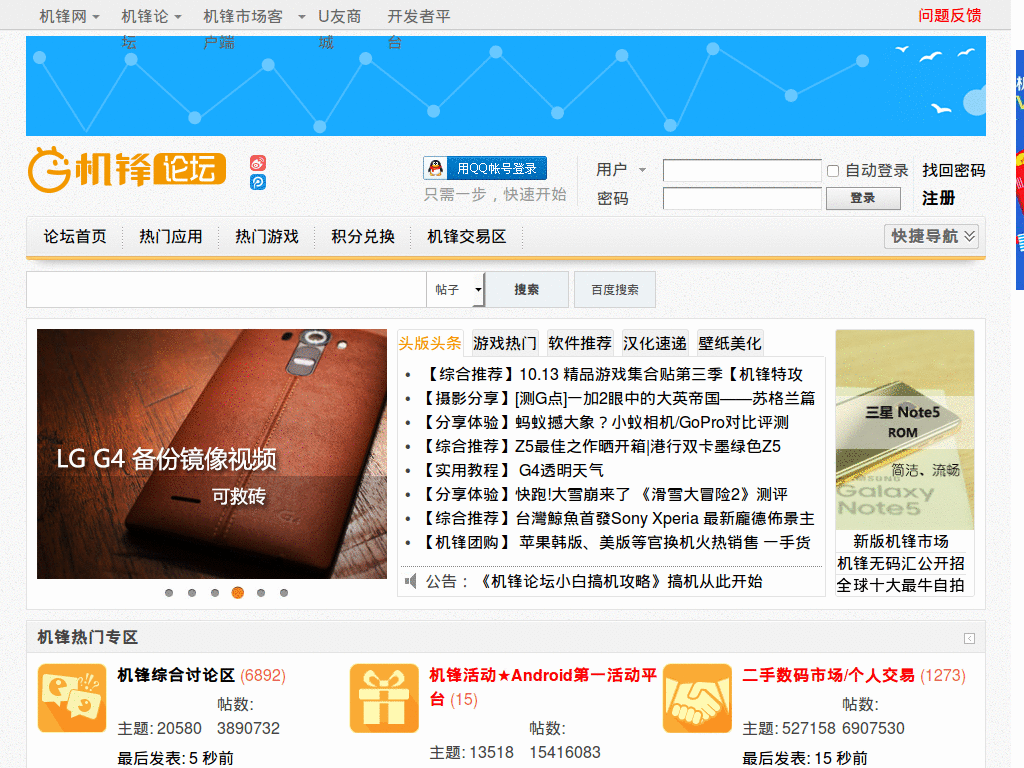Select the active orange carousel dot
1024x768 pixels.
coord(238,593)
